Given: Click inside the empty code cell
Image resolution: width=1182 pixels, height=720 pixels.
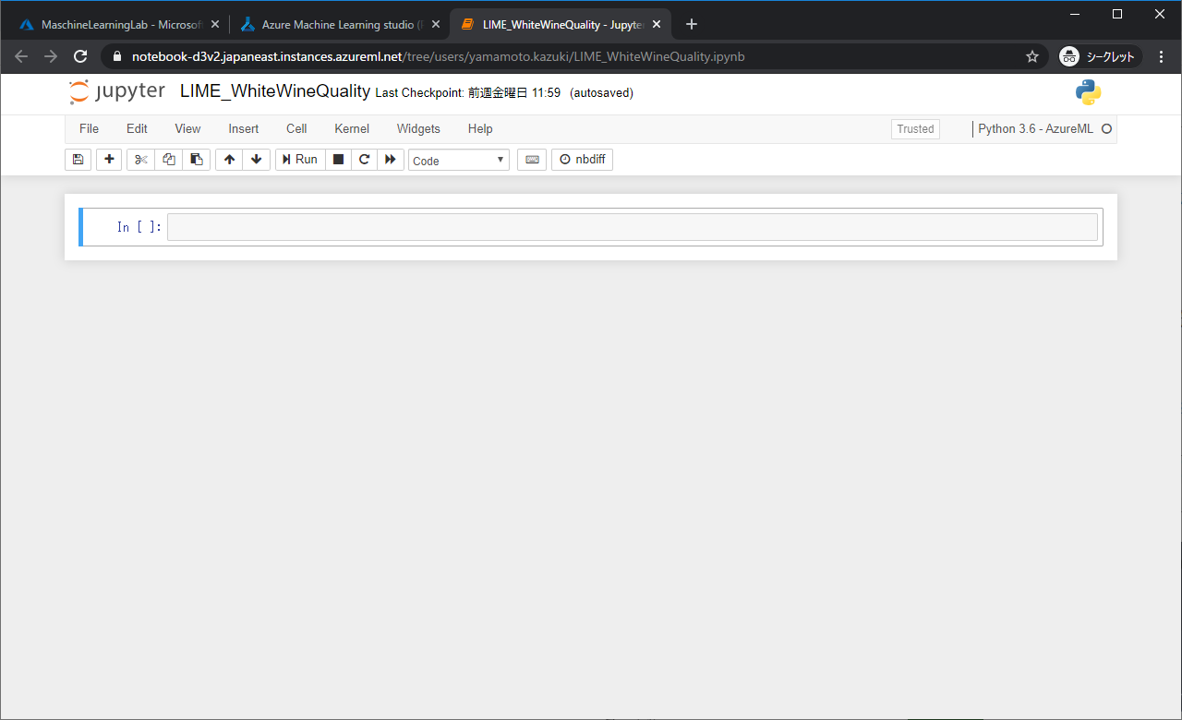Looking at the screenshot, I should [632, 227].
